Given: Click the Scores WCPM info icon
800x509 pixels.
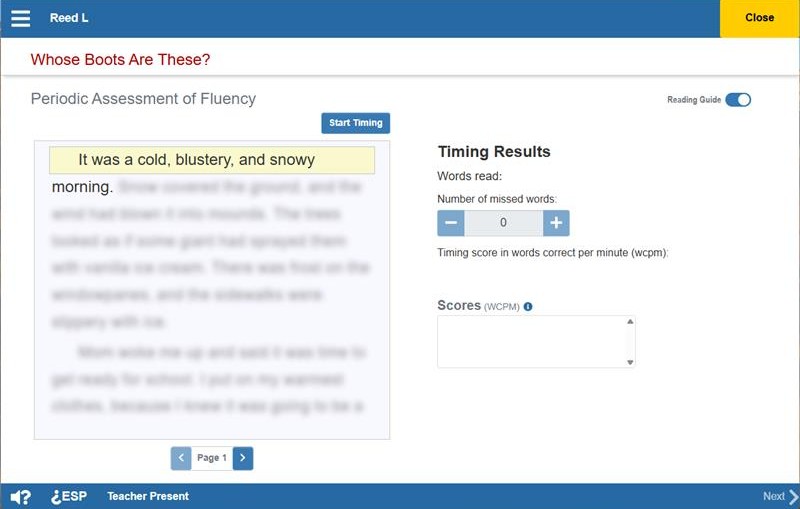Looking at the screenshot, I should coord(528,307).
